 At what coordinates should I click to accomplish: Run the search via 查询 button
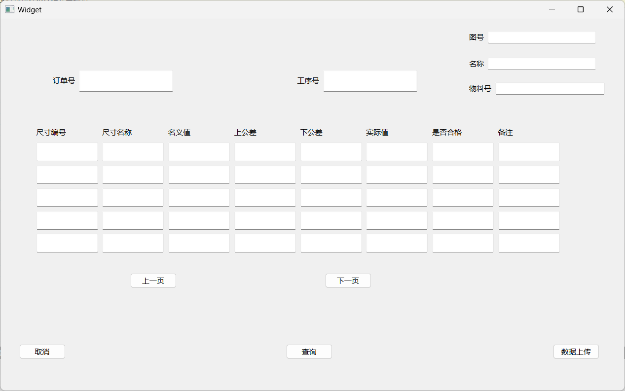(x=309, y=352)
